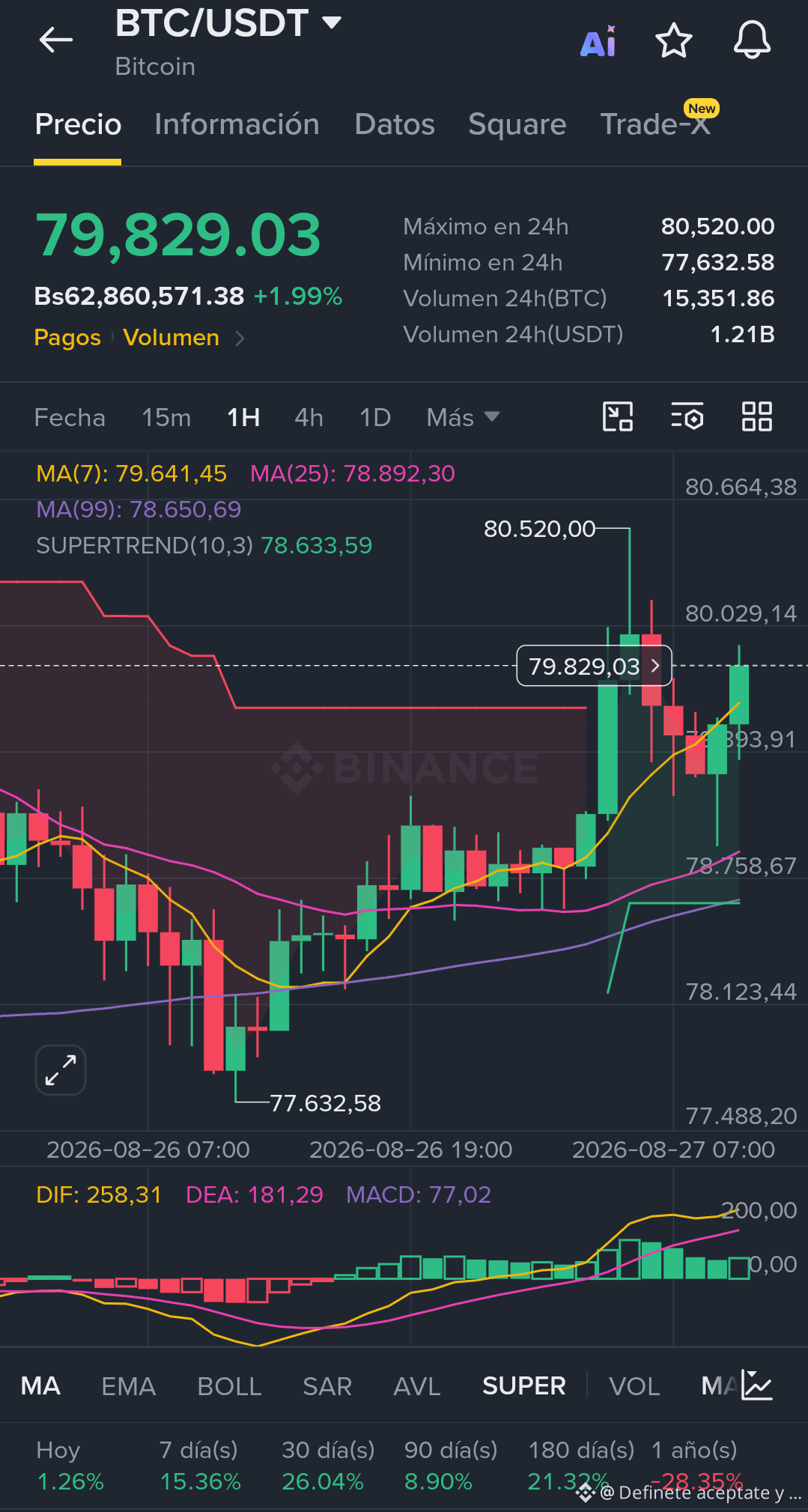Open the AI assistant icon
The image size is (808, 1512).
[598, 41]
